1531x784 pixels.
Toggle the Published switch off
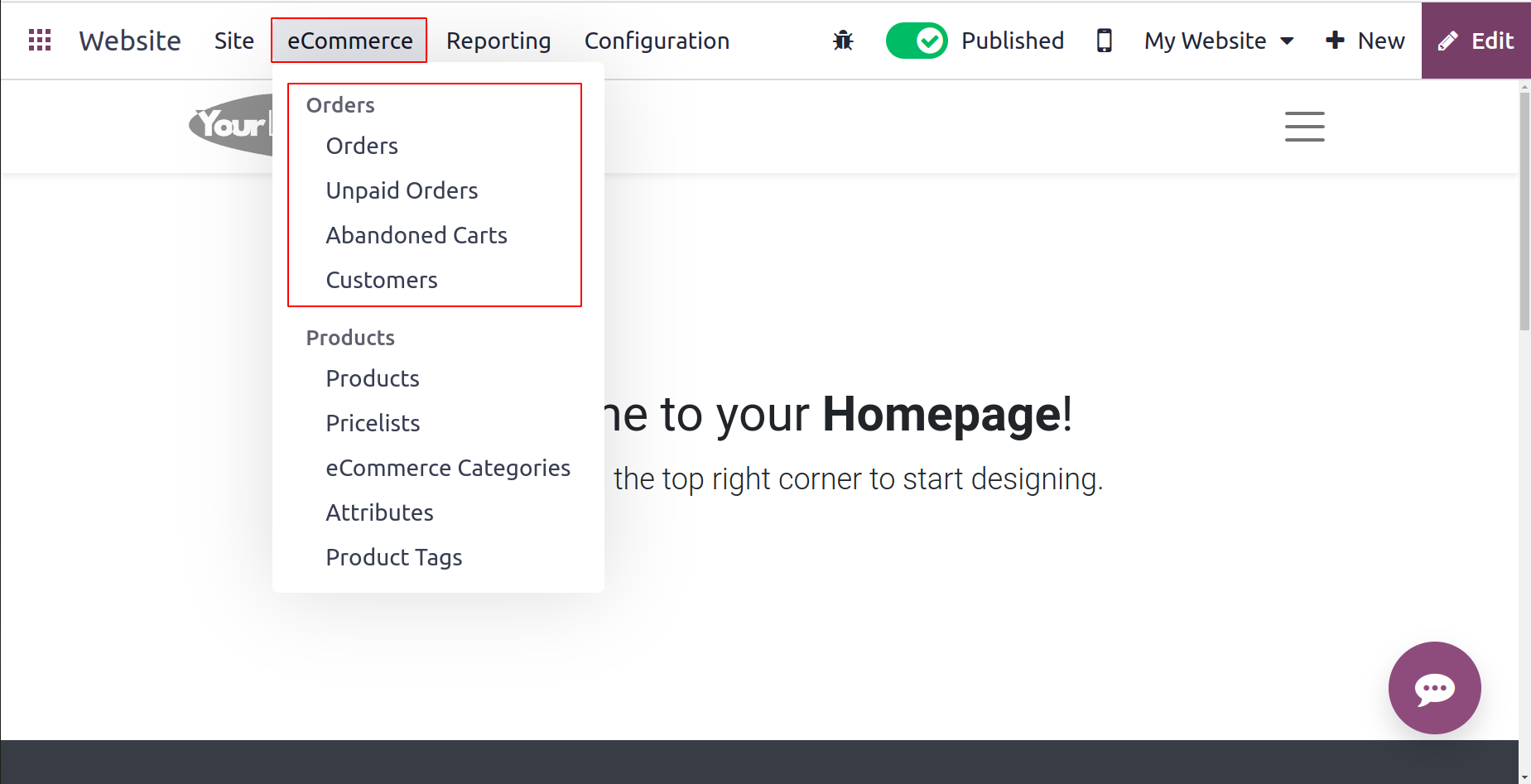coord(917,41)
